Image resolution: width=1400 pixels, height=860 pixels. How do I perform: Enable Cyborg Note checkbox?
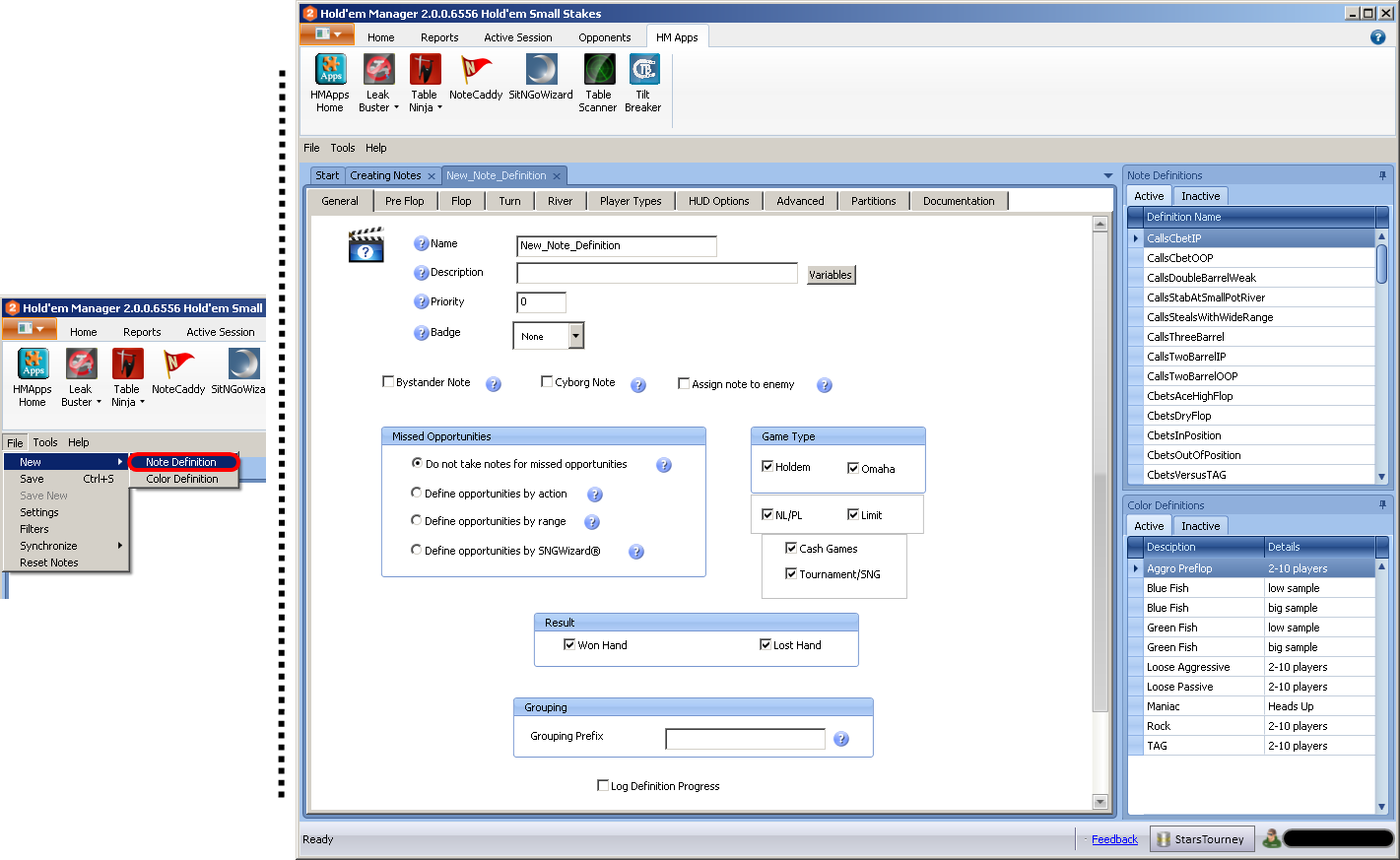(x=547, y=381)
